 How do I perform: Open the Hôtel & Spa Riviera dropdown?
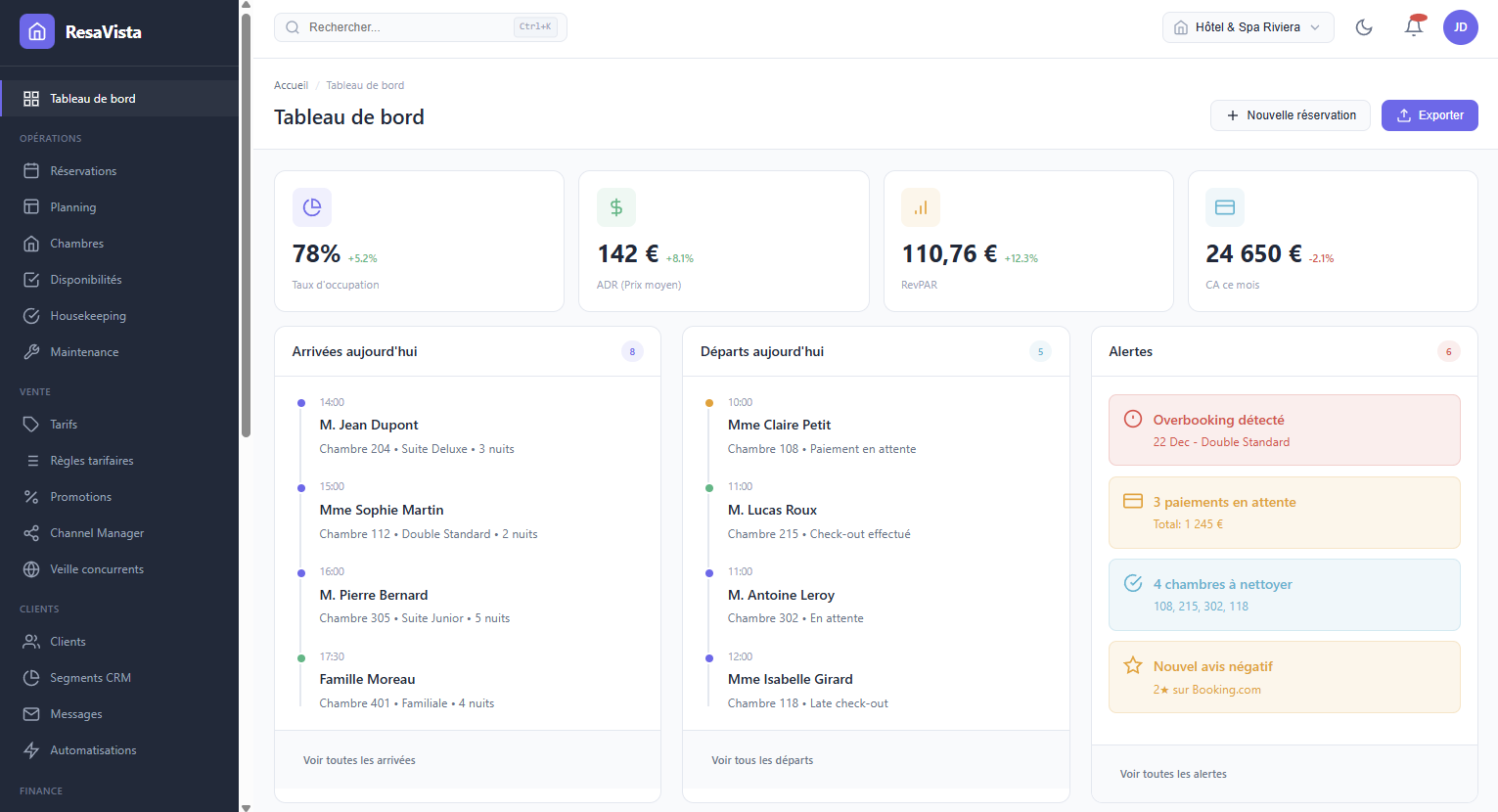pyautogui.click(x=1248, y=27)
